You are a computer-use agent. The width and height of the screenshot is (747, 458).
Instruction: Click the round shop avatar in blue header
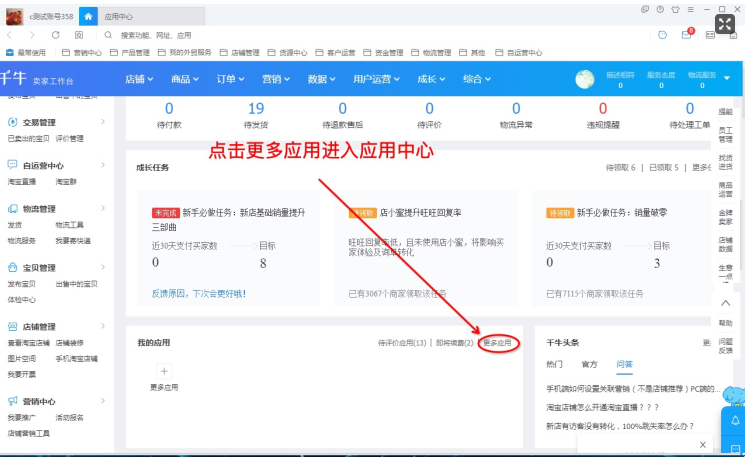tap(585, 79)
